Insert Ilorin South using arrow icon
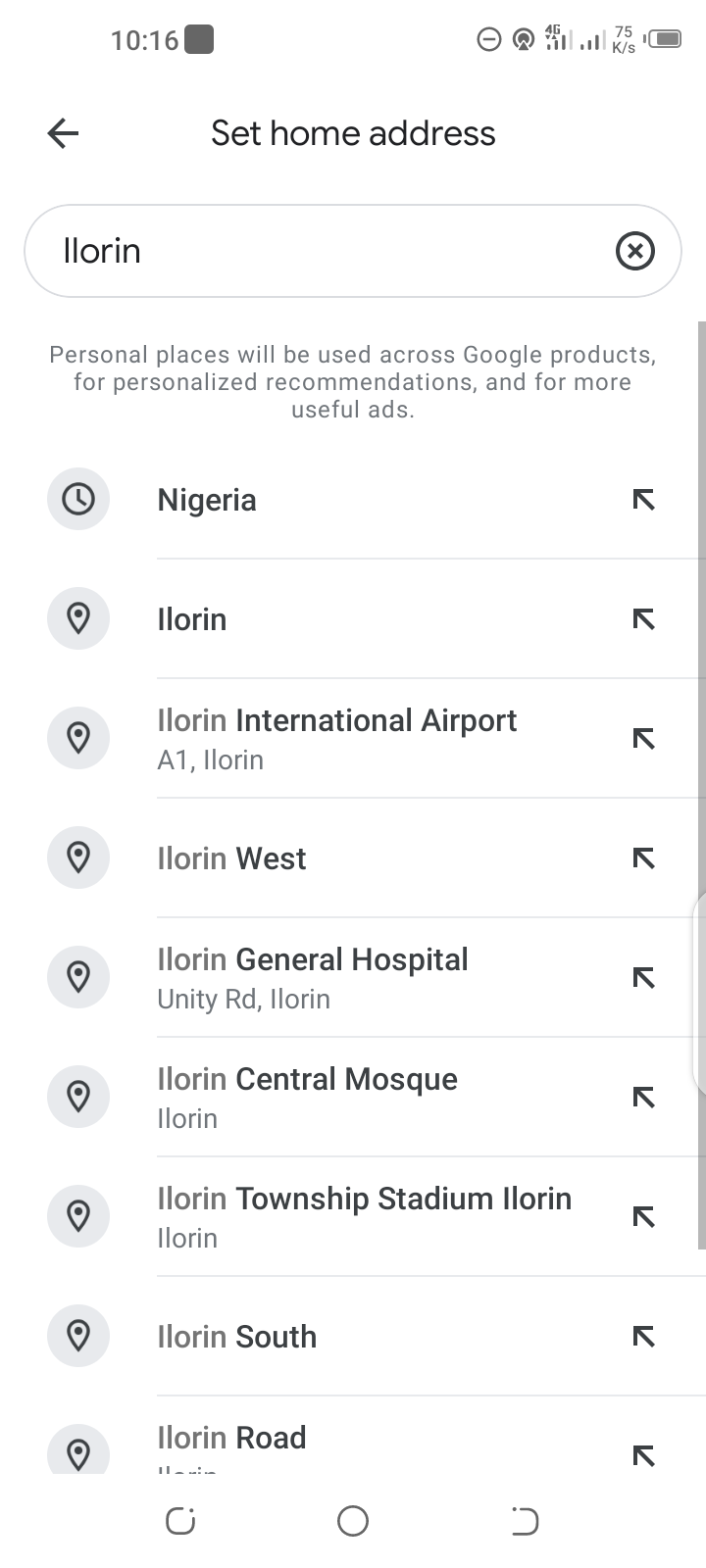This screenshot has width=706, height=1568. tap(643, 1337)
